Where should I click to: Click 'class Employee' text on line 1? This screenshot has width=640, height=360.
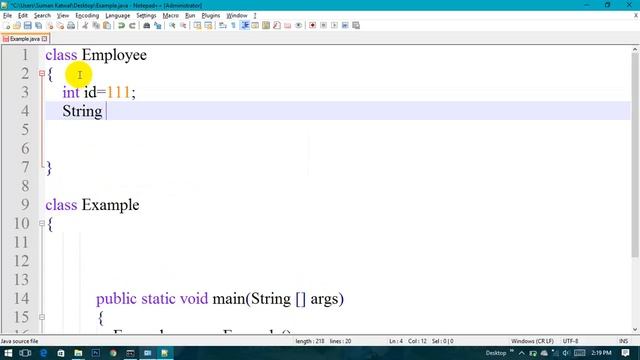tap(96, 55)
